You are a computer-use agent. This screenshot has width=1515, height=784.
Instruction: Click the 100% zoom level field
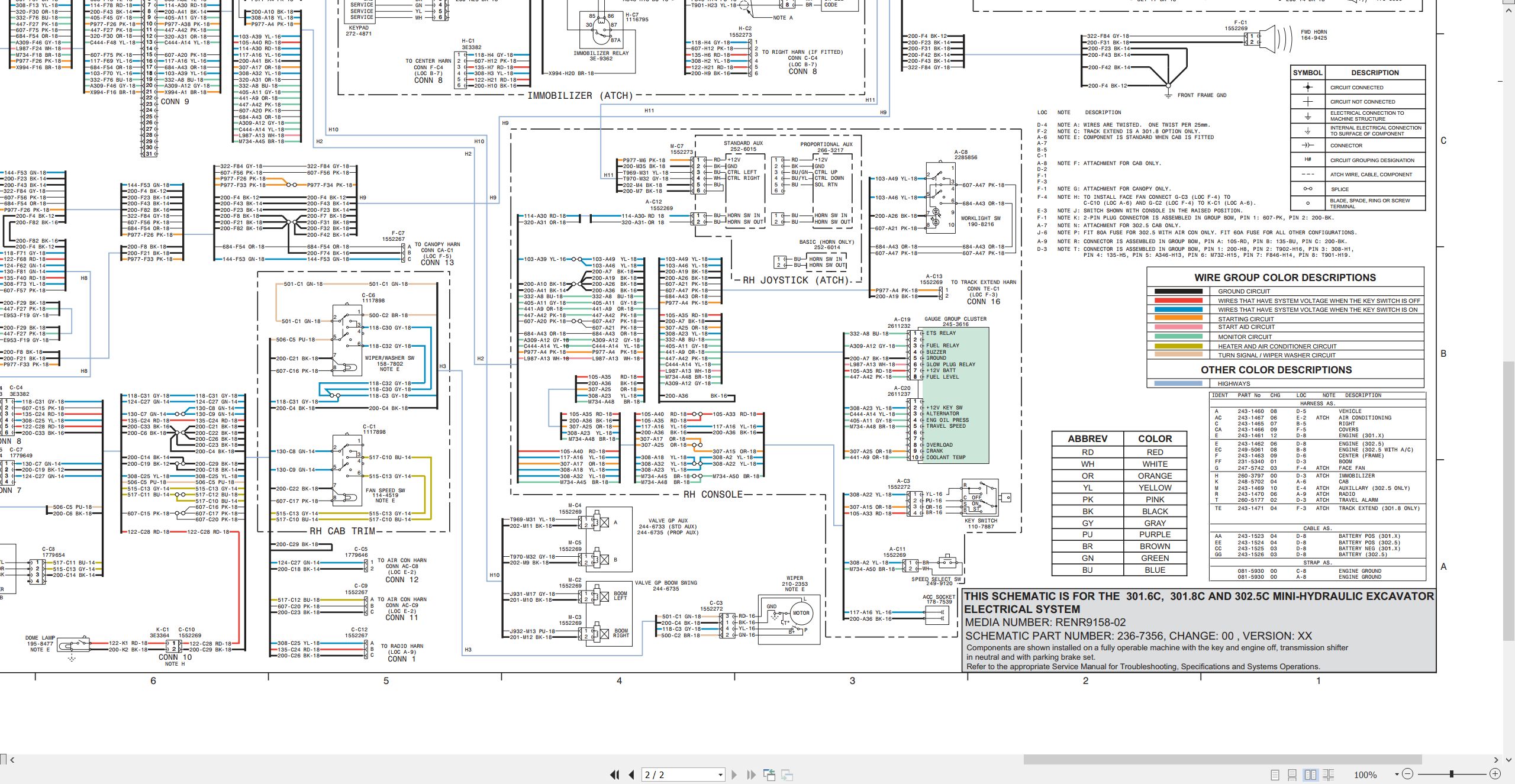pos(1365,775)
